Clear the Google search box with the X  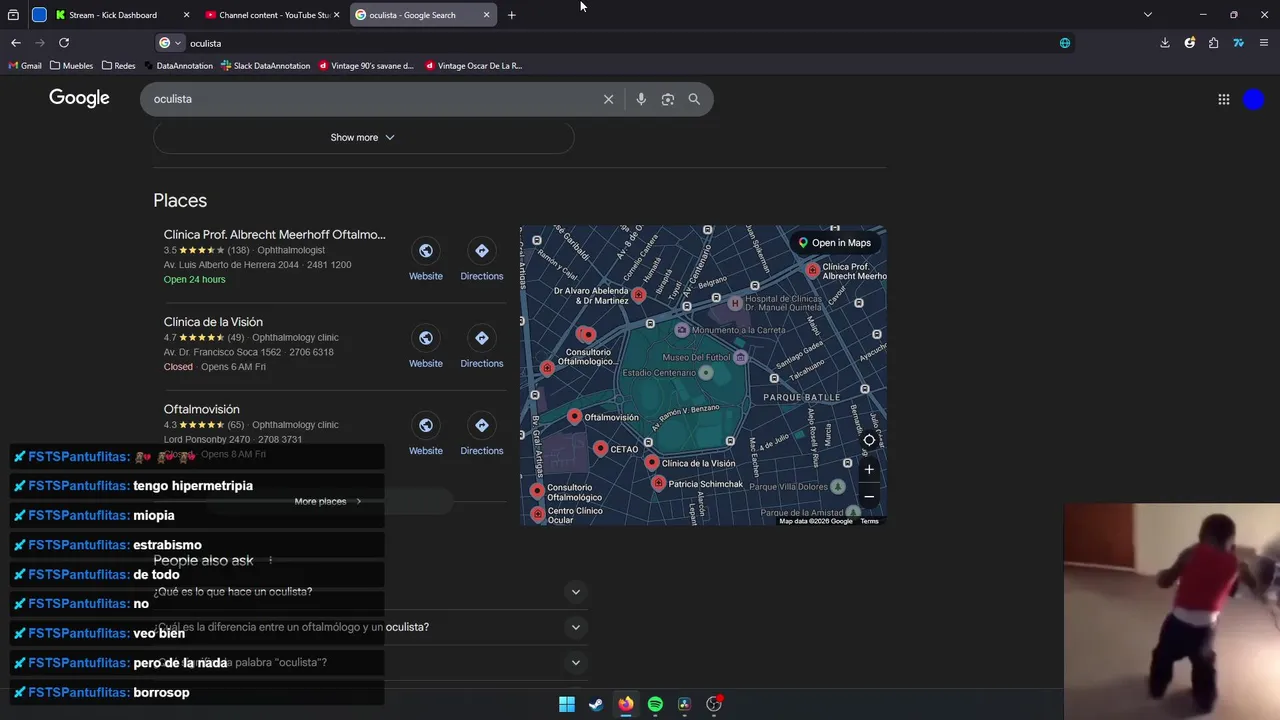pyautogui.click(x=608, y=99)
